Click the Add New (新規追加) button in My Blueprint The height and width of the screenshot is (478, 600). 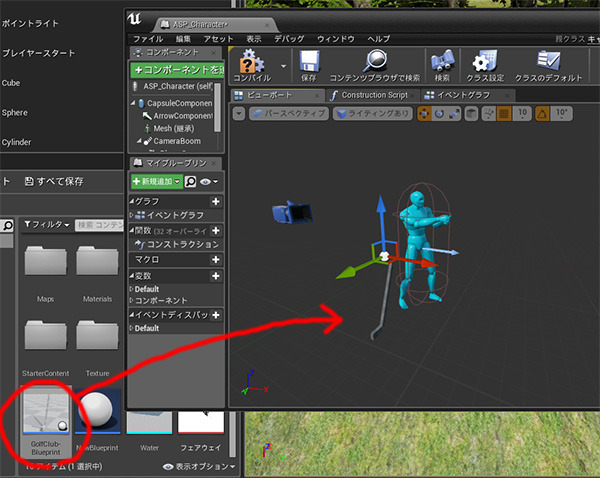coord(156,181)
